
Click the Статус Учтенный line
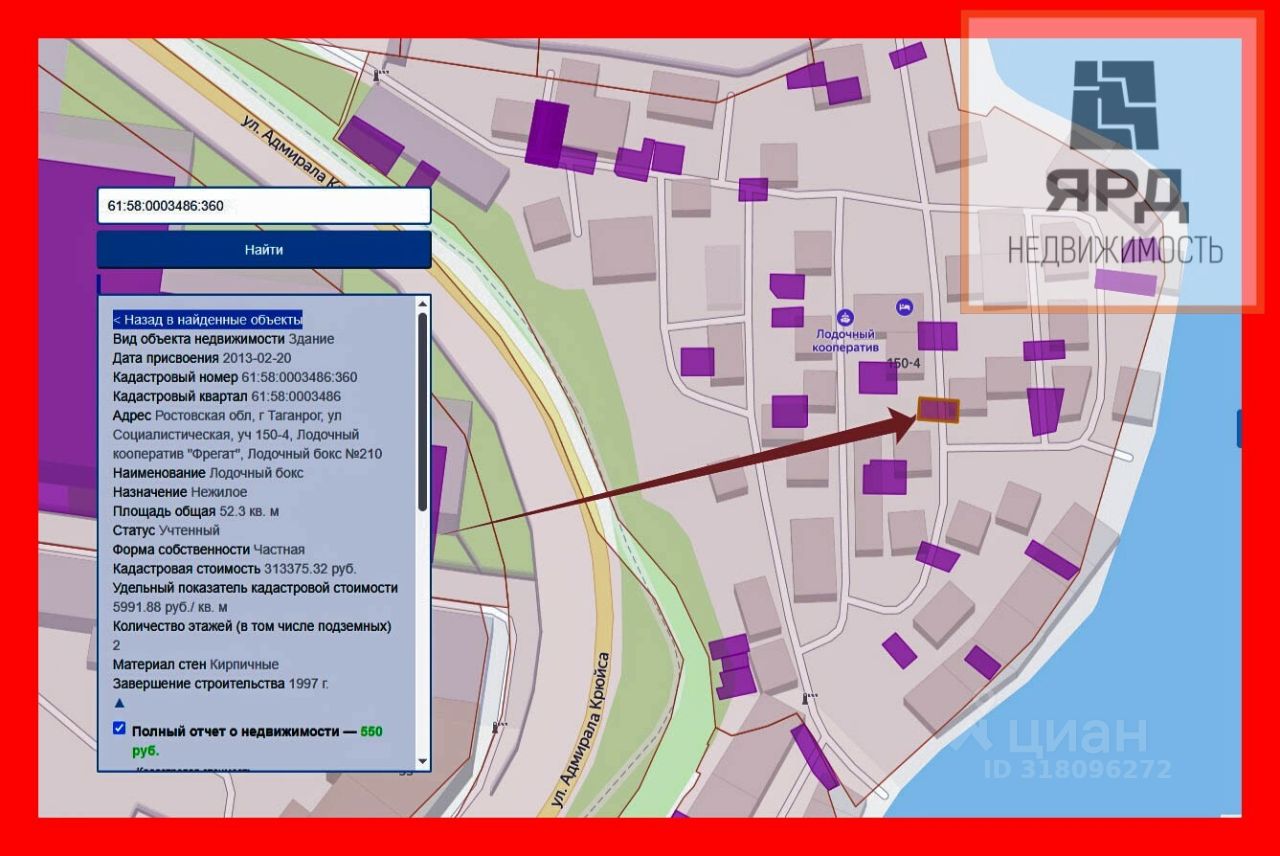point(166,530)
